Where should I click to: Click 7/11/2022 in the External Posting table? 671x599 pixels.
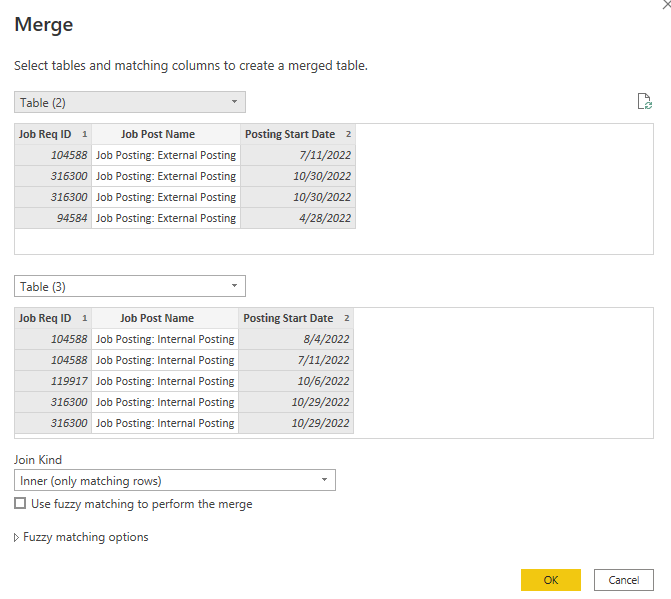point(298,155)
